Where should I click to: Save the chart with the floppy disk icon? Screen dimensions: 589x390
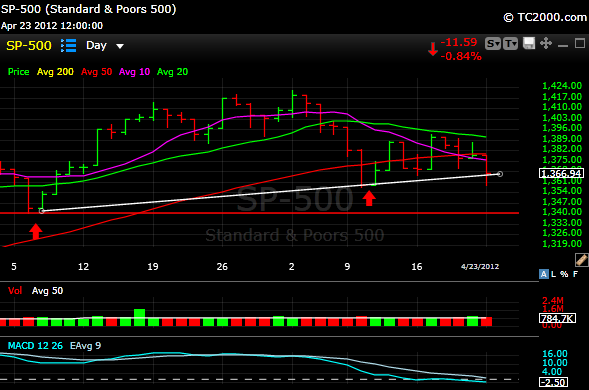[529, 43]
